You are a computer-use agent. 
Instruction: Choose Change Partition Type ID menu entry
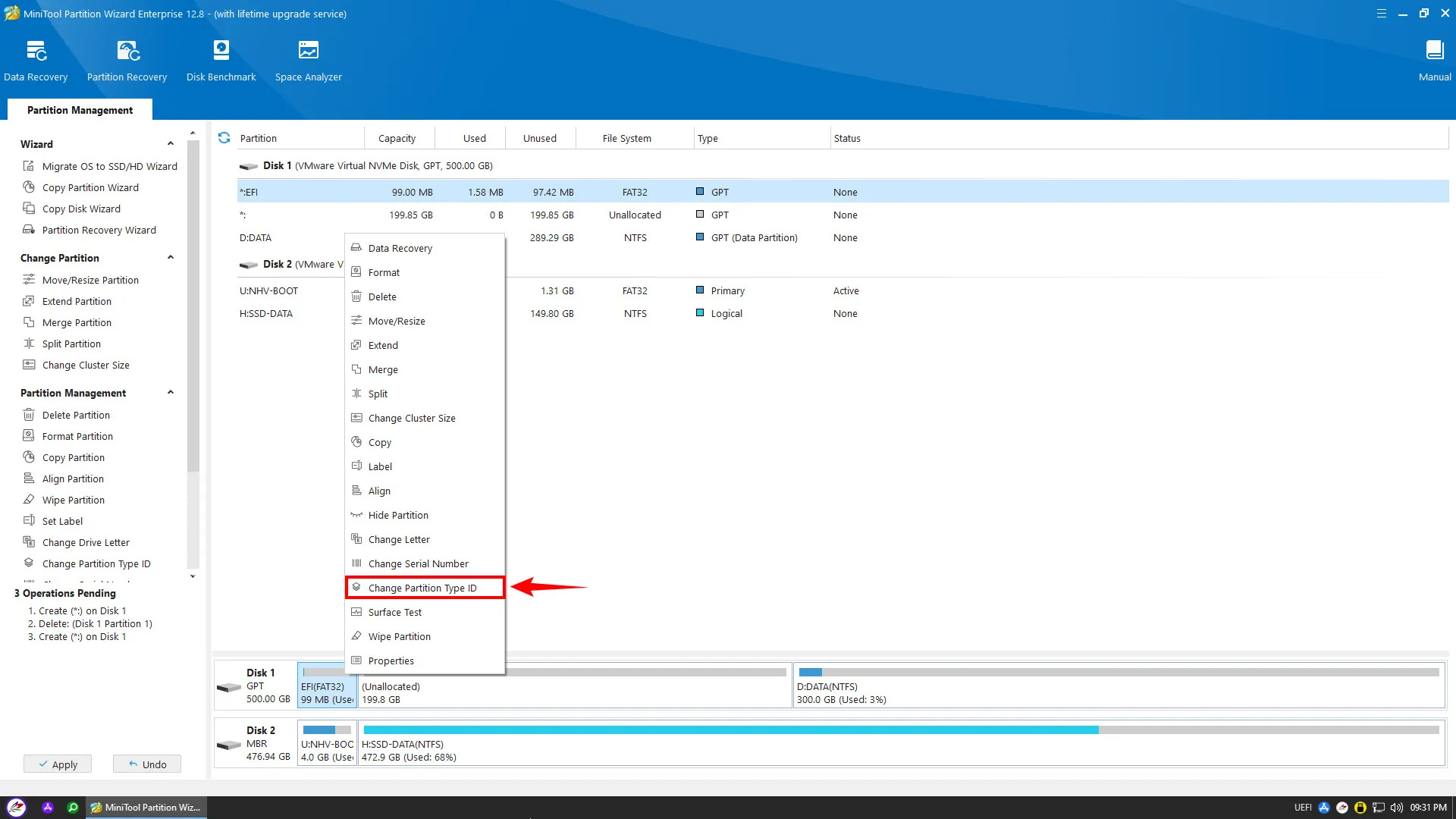[422, 588]
